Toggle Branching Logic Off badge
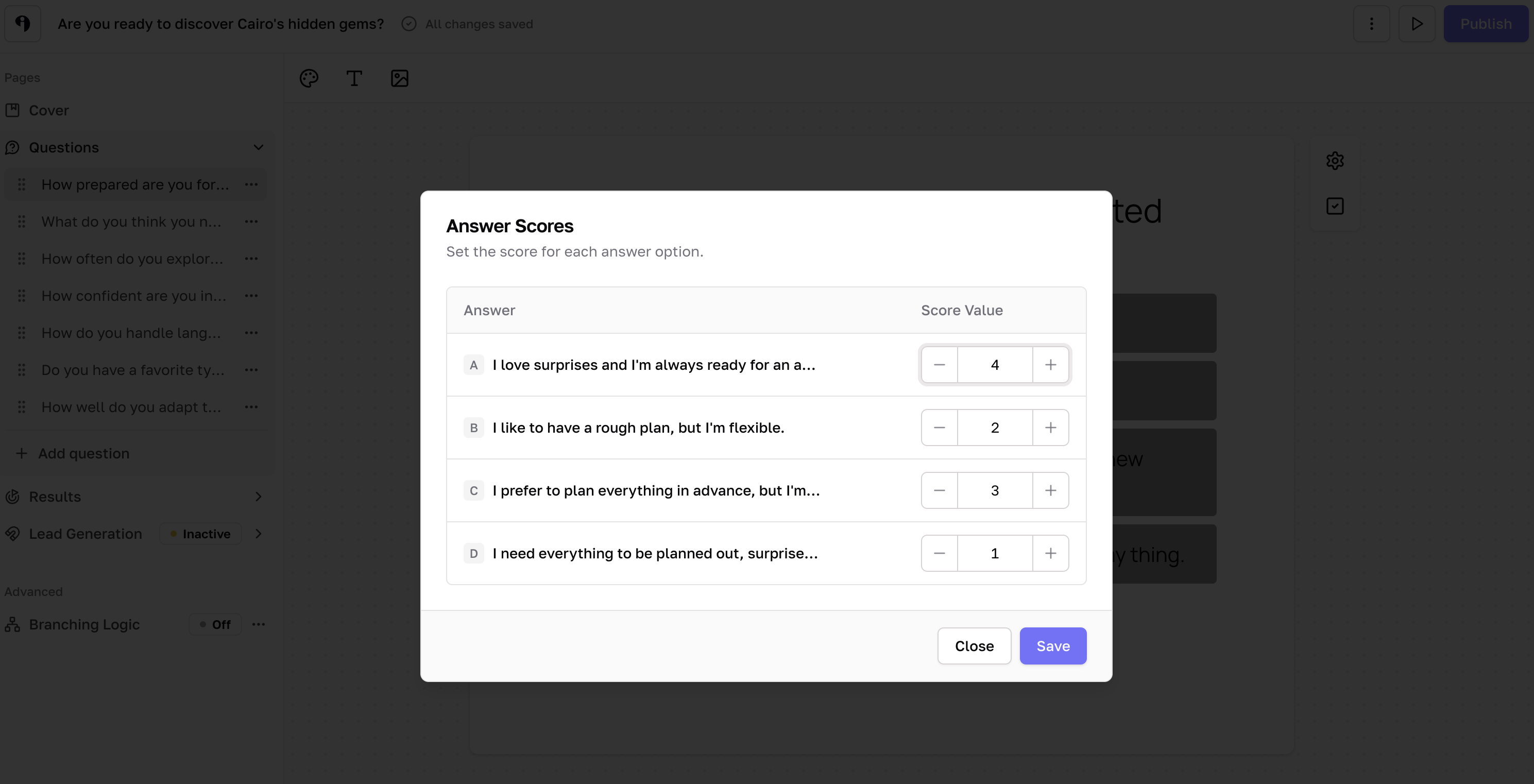 [x=215, y=624]
